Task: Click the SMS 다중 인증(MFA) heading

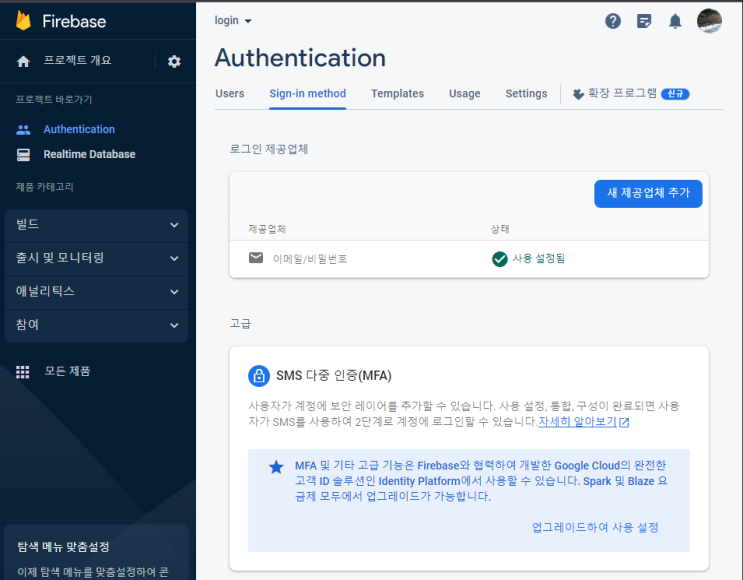Action: 334,376
